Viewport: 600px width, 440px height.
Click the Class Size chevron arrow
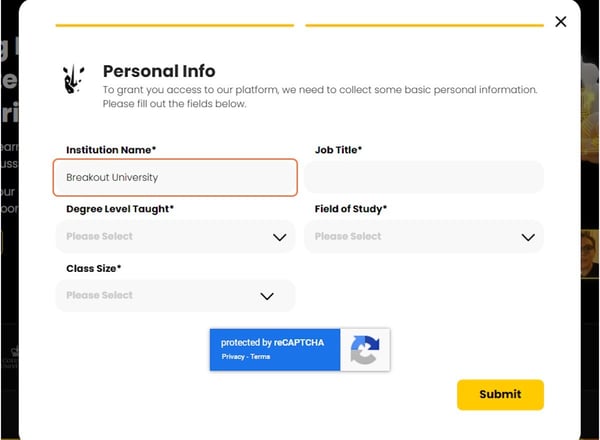point(267,296)
